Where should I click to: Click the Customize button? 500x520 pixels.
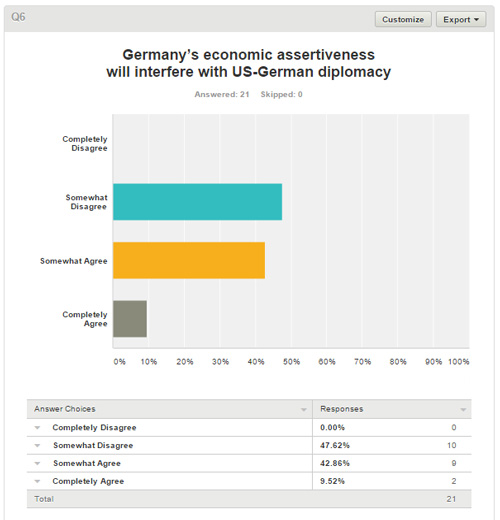tap(403, 19)
